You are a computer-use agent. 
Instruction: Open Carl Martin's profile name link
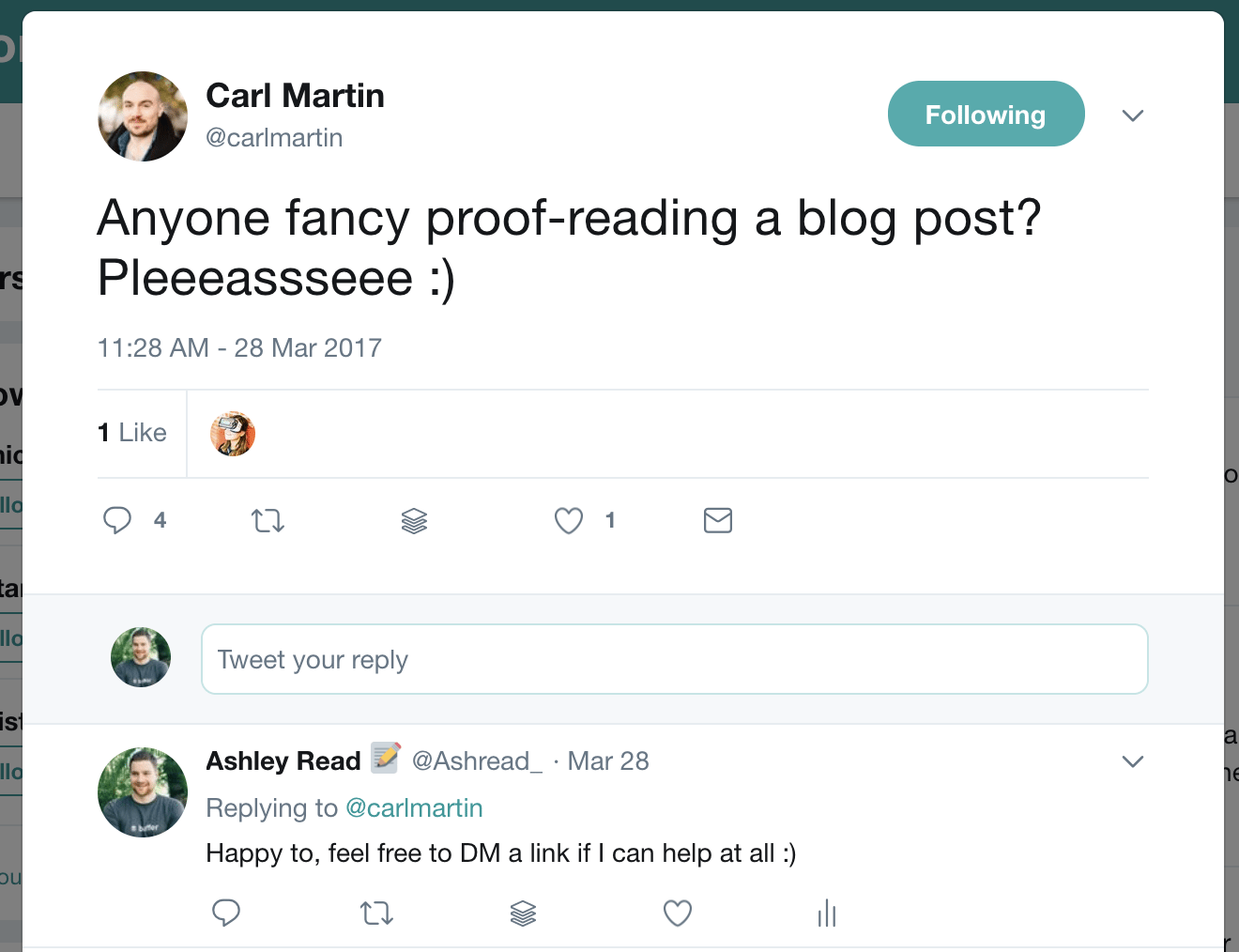295,96
